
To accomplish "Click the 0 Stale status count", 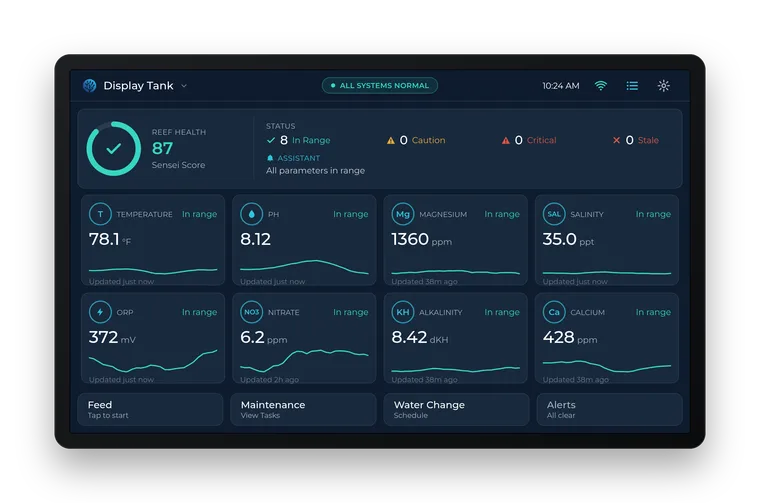I will [x=636, y=140].
